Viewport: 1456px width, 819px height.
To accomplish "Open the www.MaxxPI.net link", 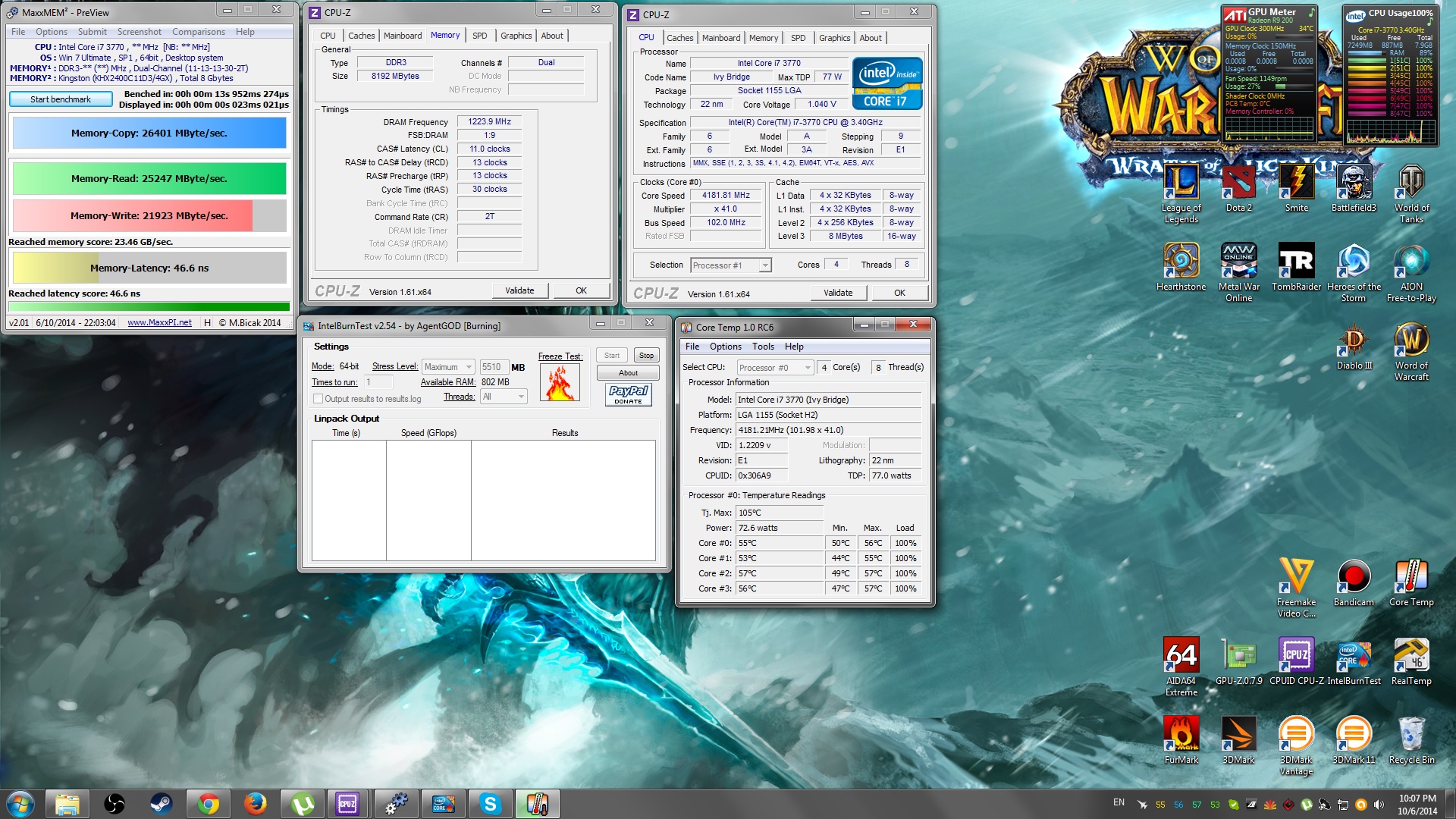I will pyautogui.click(x=159, y=322).
